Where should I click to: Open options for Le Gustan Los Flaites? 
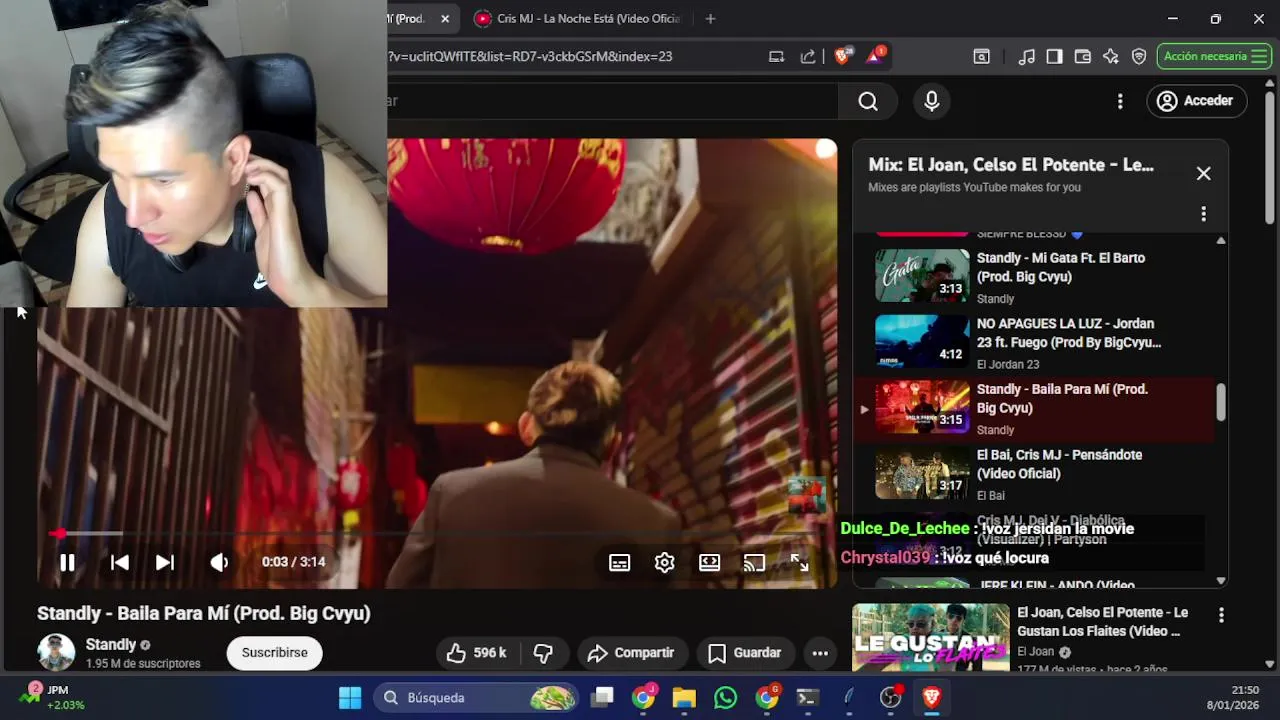pos(1221,615)
